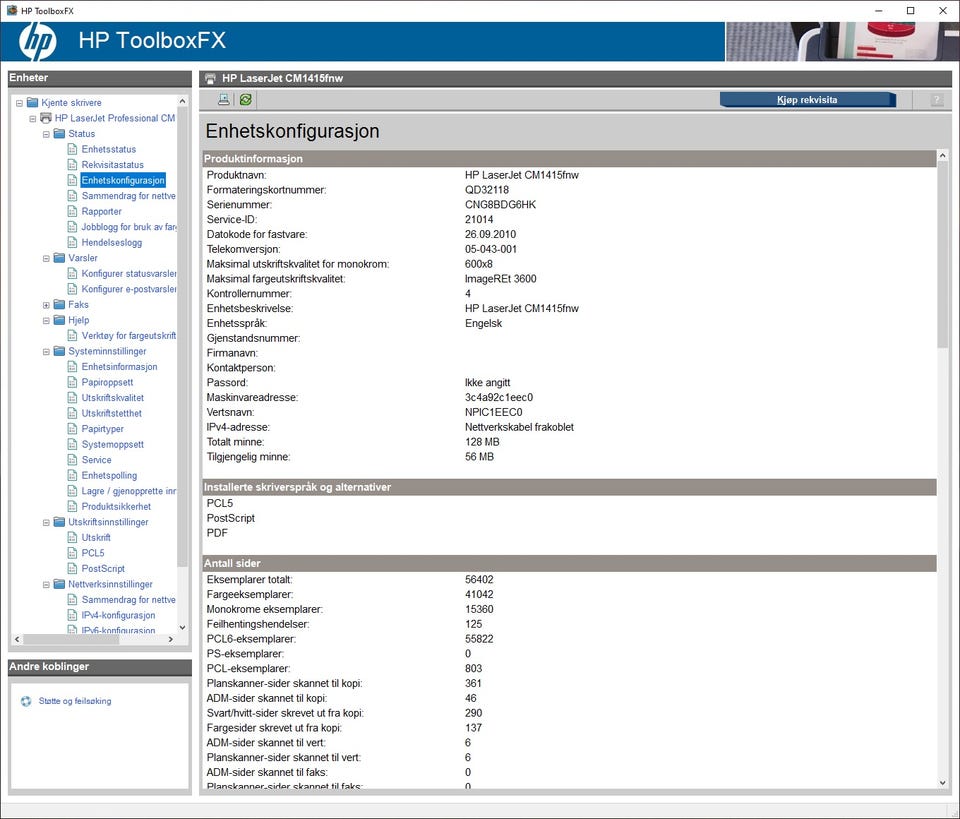Click the page icon beside Service
Screen dimensions: 960x819
coord(72,460)
